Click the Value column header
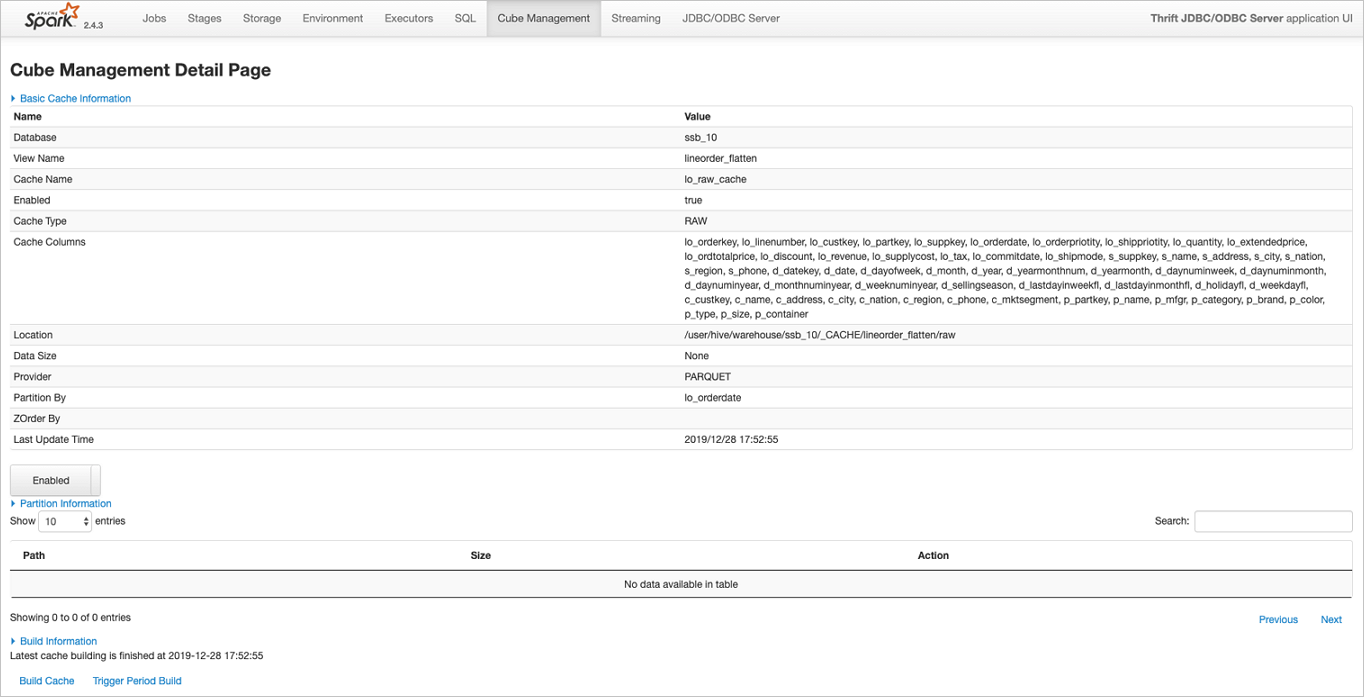1364x697 pixels. click(698, 117)
